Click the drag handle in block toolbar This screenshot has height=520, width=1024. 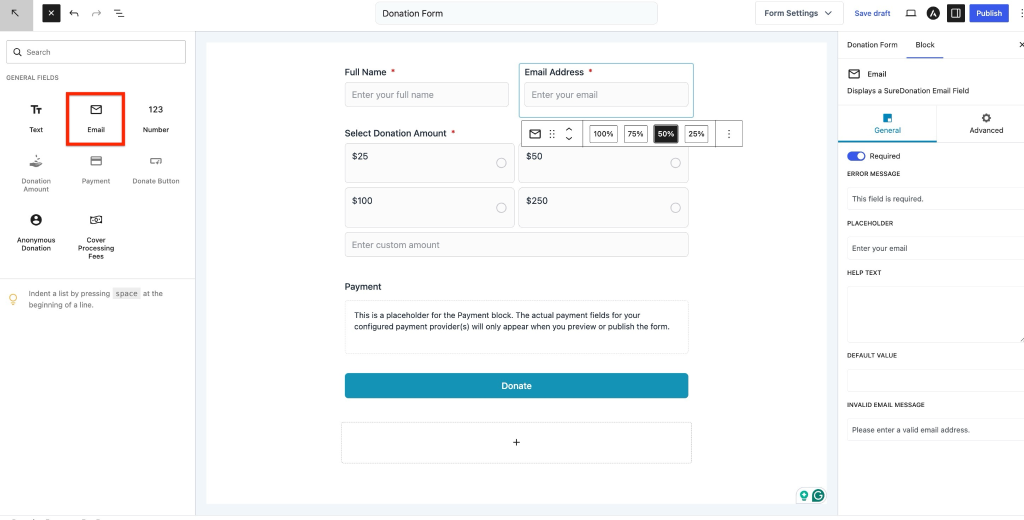tap(552, 134)
